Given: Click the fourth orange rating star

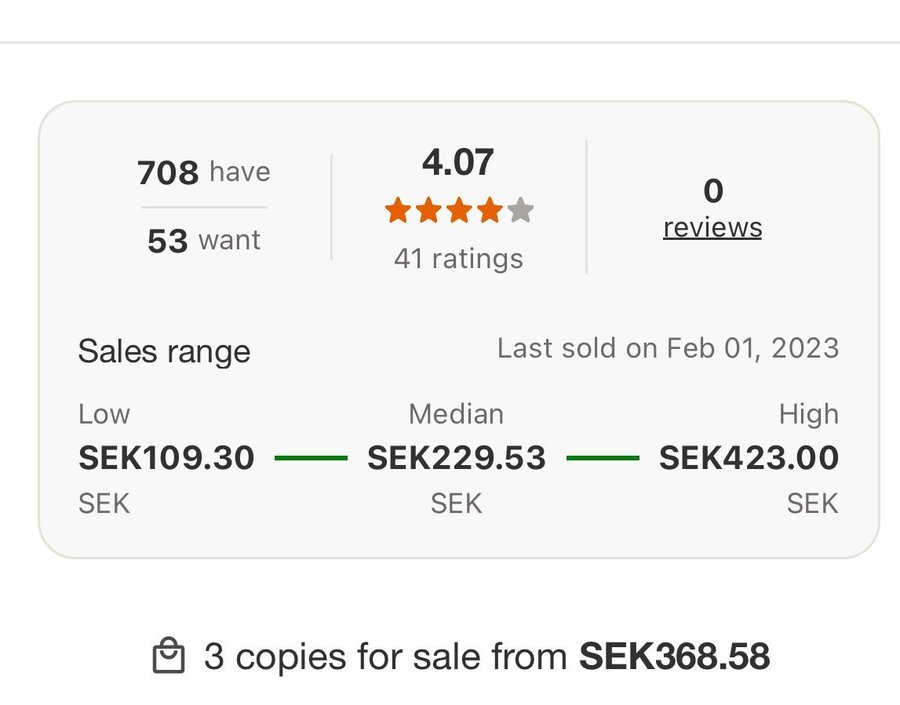Looking at the screenshot, I should (489, 211).
